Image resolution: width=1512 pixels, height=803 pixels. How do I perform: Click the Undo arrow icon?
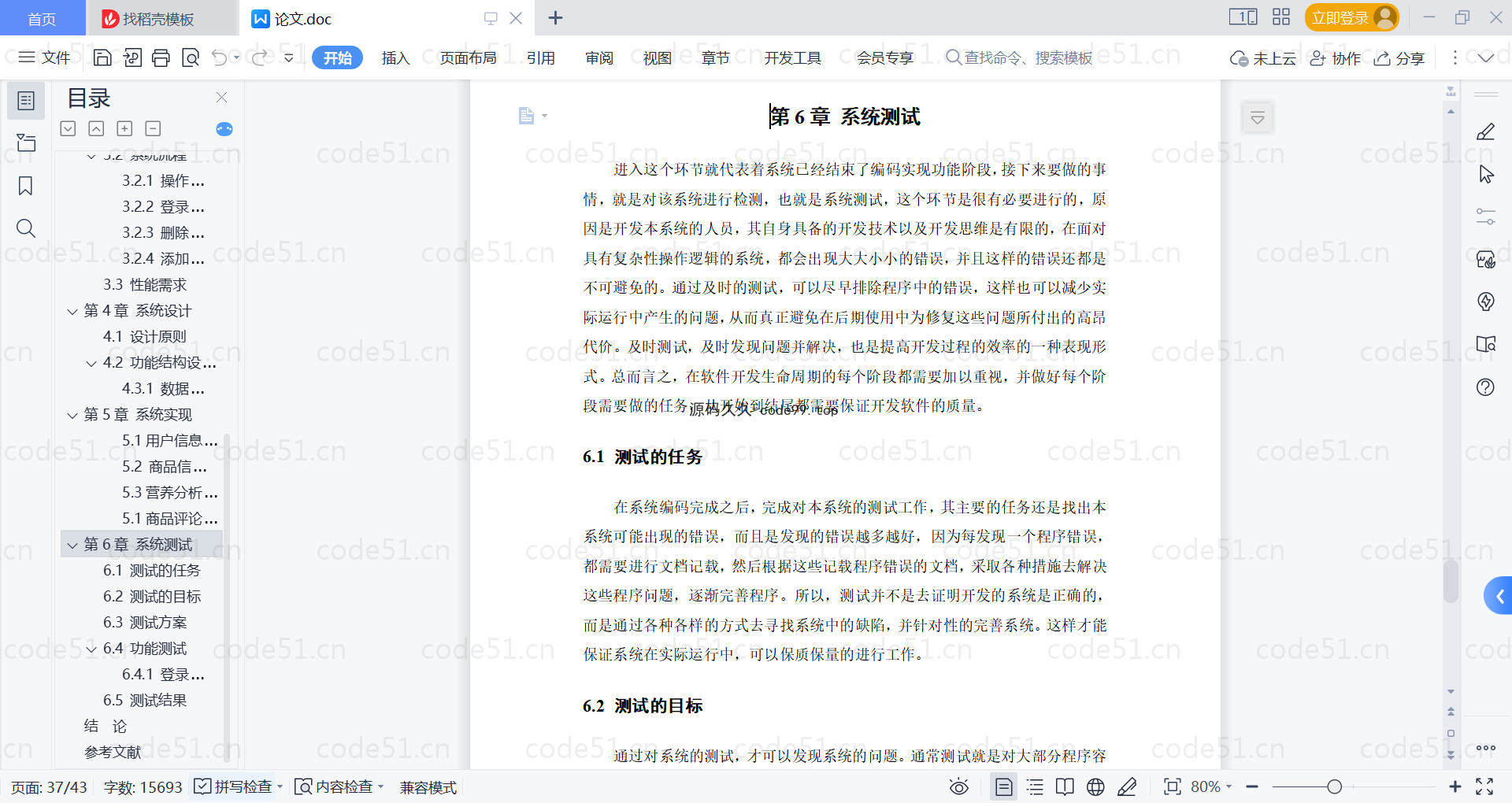click(220, 57)
